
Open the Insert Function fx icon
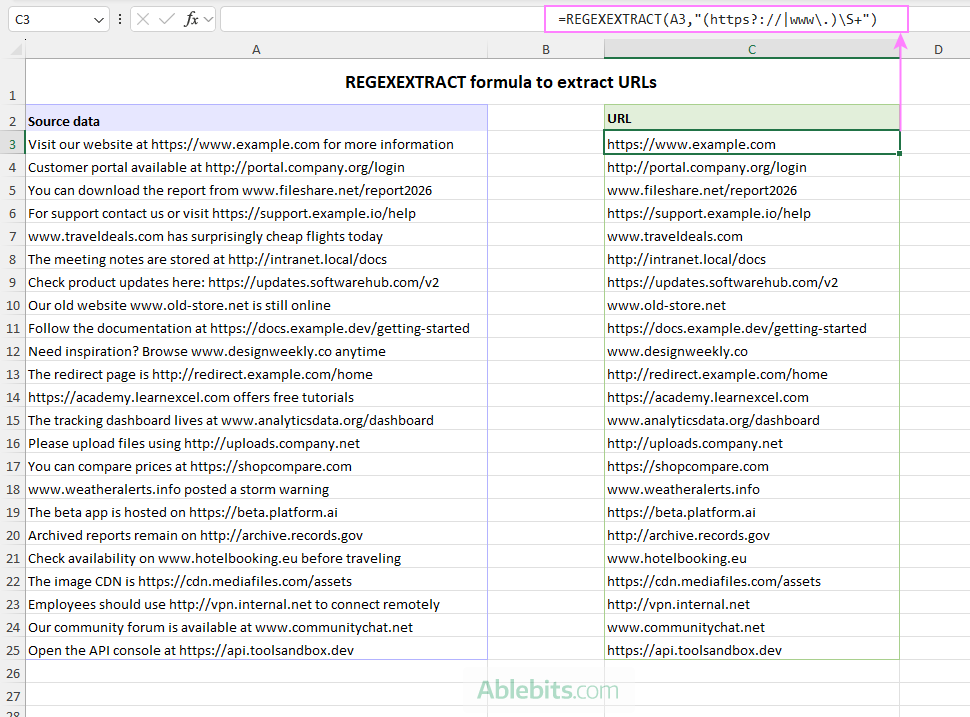[x=191, y=20]
